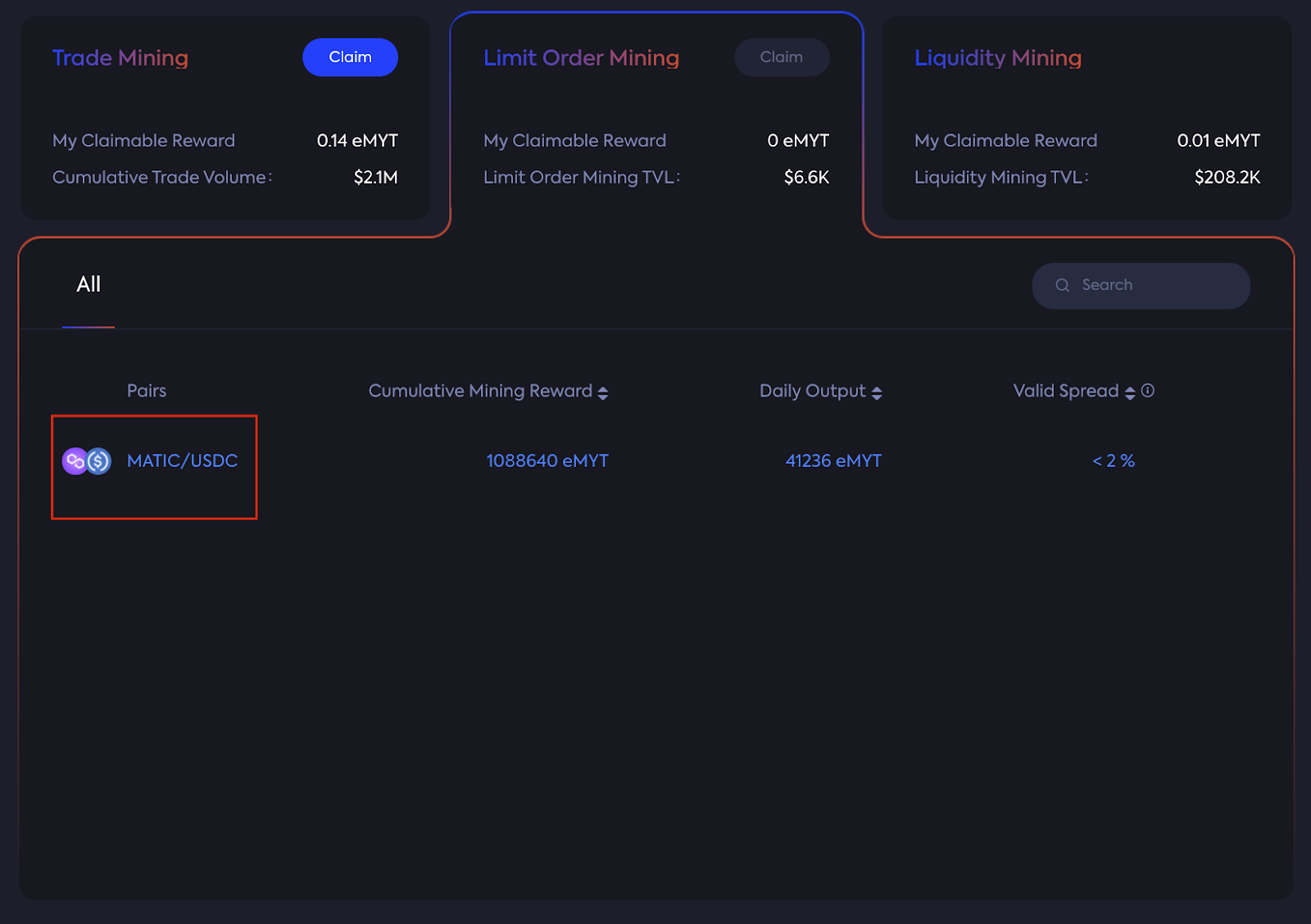The height and width of the screenshot is (924, 1311).
Task: Click the Daily Output column header
Action: [813, 391]
